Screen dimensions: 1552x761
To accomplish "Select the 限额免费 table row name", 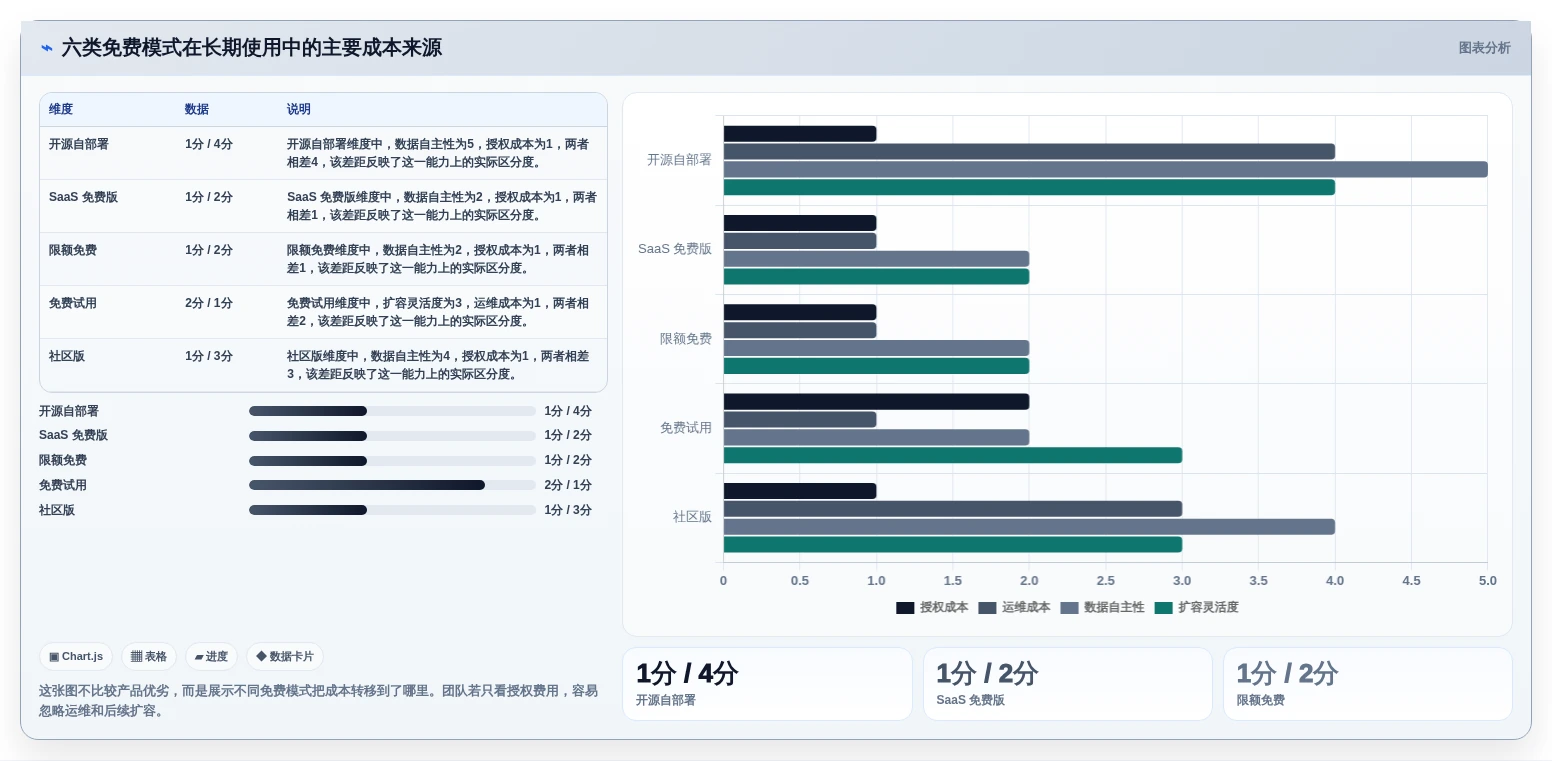I will click(73, 250).
